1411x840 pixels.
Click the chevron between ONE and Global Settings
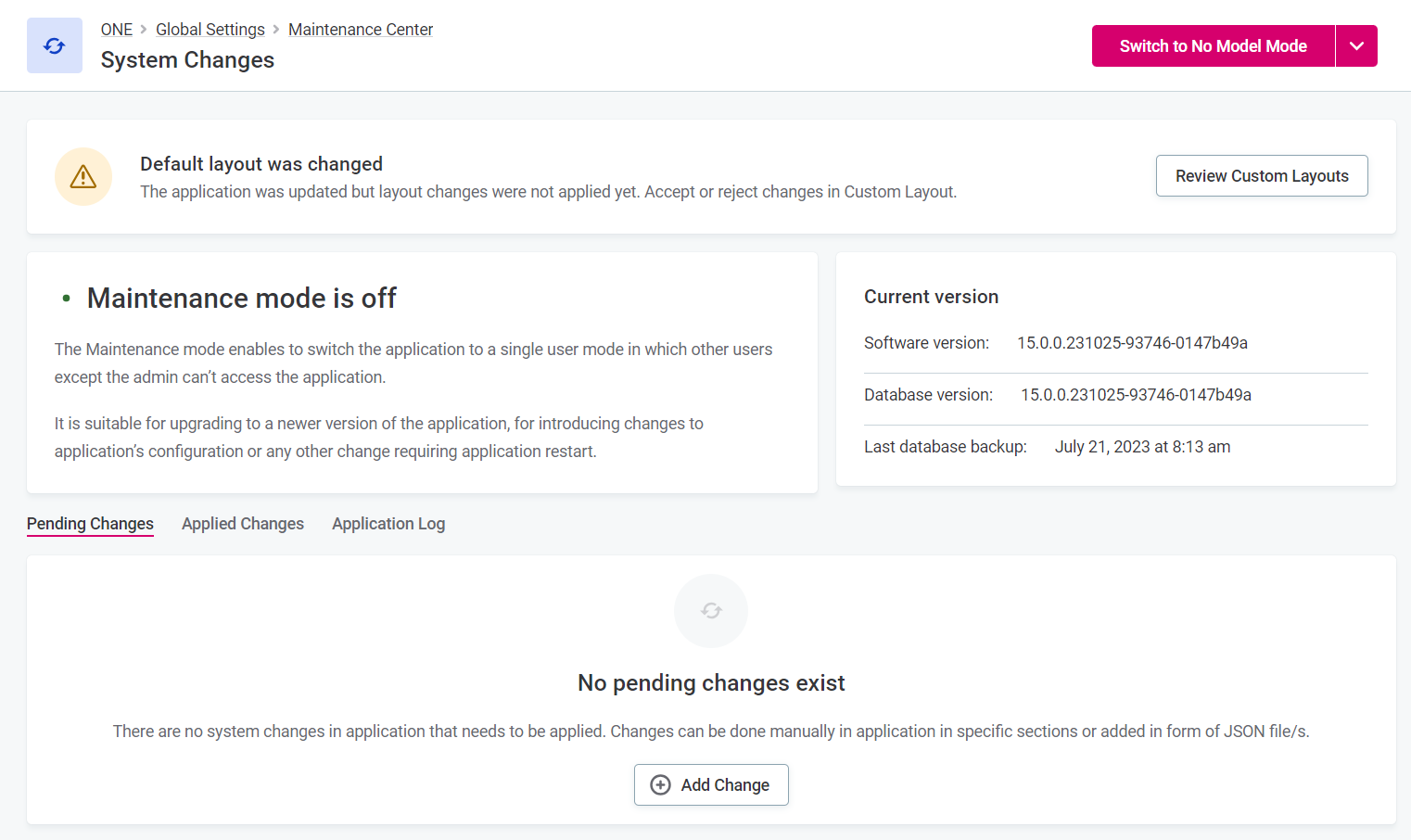pyautogui.click(x=144, y=29)
